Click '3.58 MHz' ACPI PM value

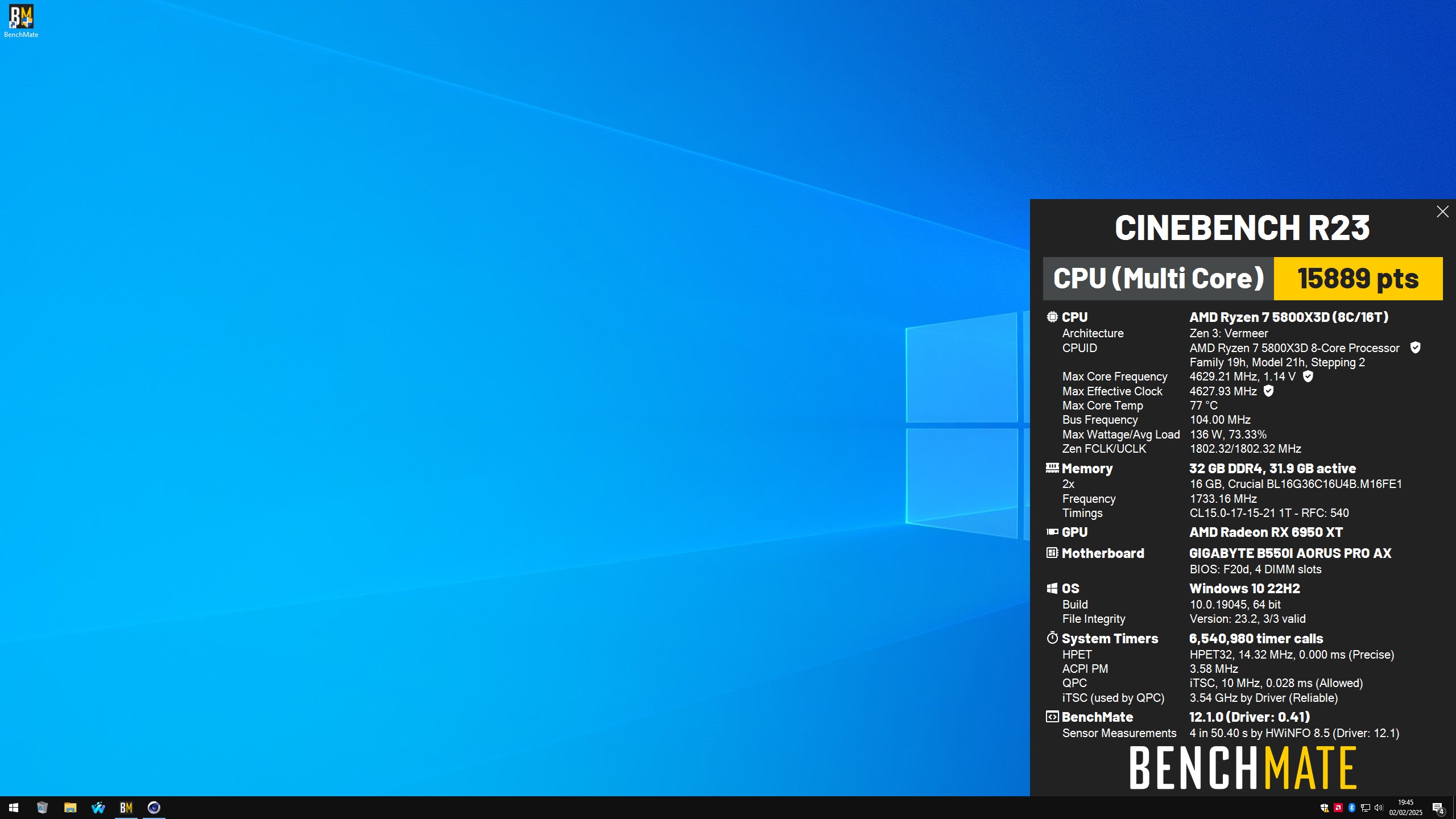click(x=1214, y=669)
